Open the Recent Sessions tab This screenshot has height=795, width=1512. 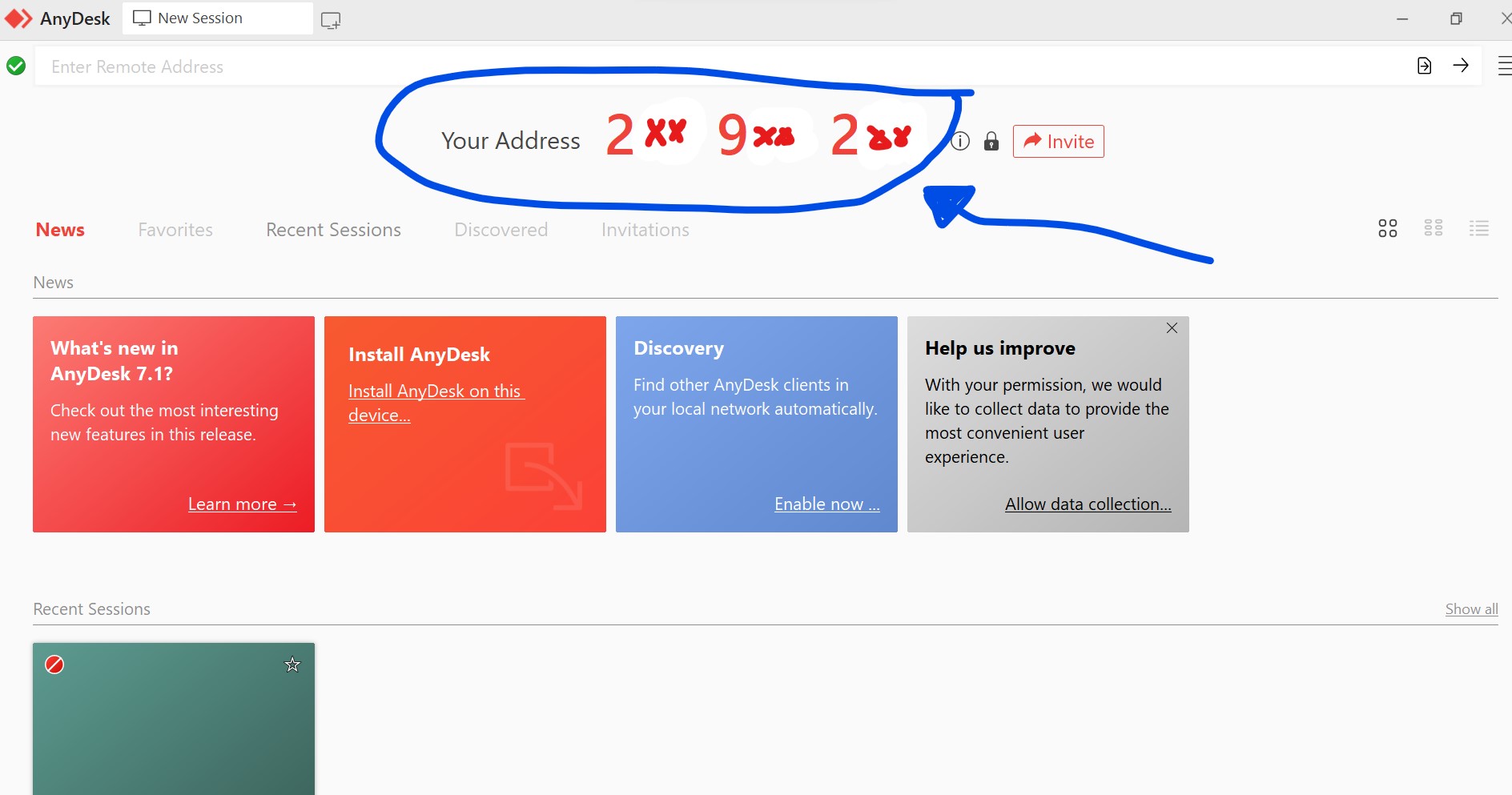[333, 230]
